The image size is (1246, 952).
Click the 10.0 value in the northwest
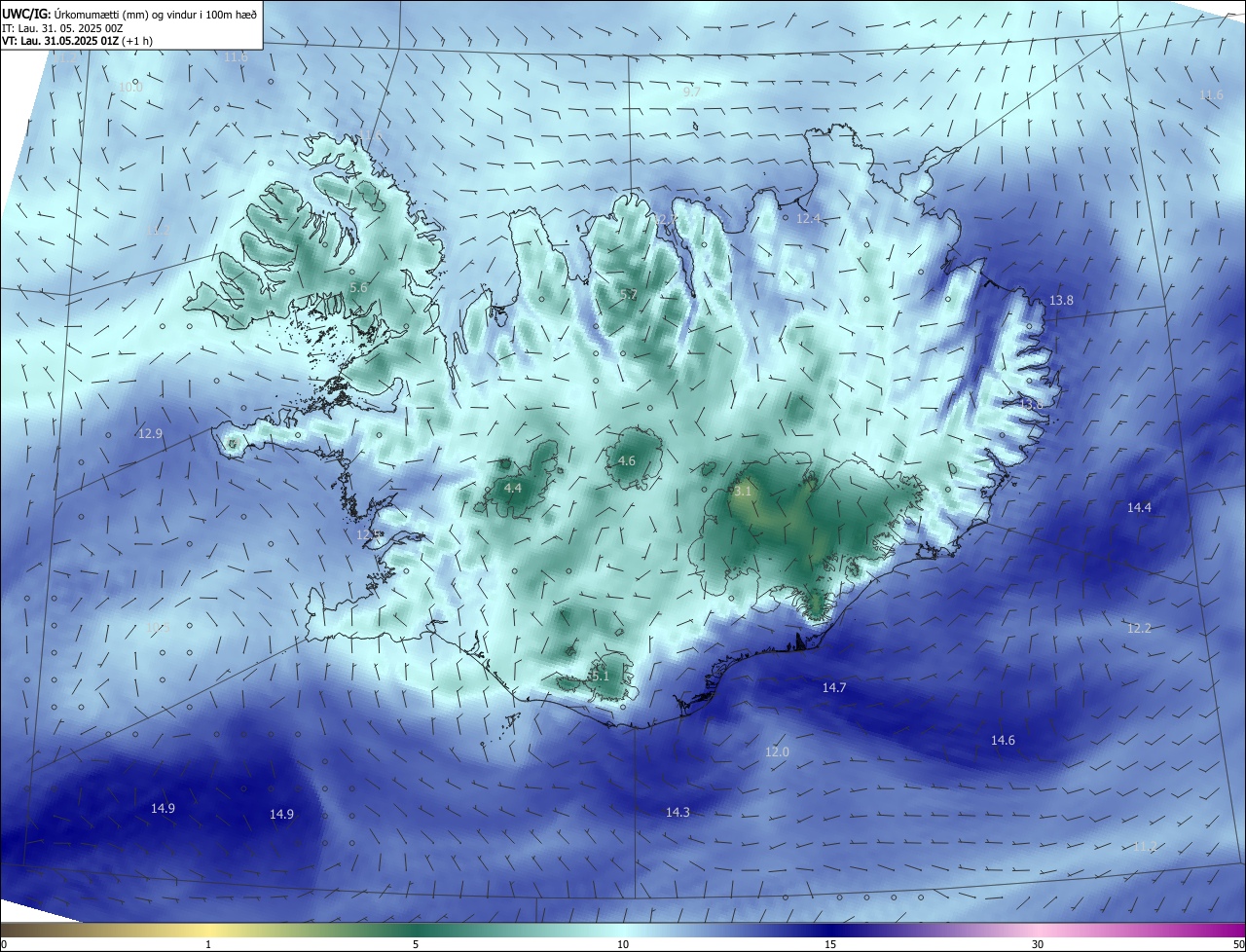[x=130, y=87]
